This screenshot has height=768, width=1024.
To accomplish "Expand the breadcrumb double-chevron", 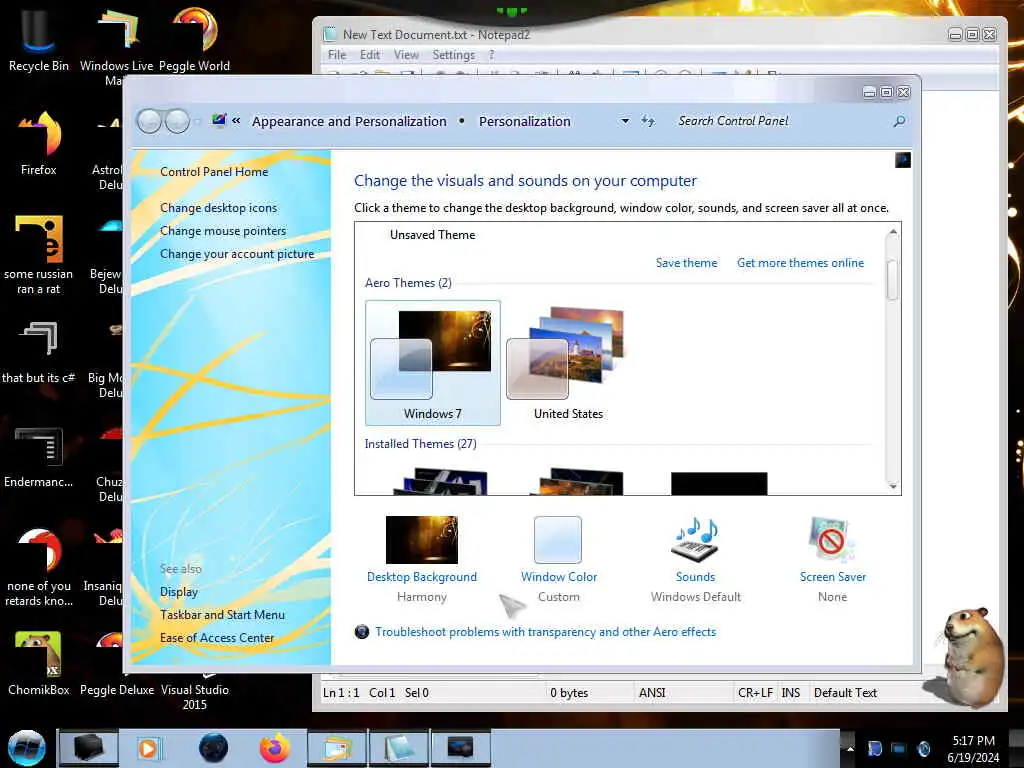I will coord(236,121).
